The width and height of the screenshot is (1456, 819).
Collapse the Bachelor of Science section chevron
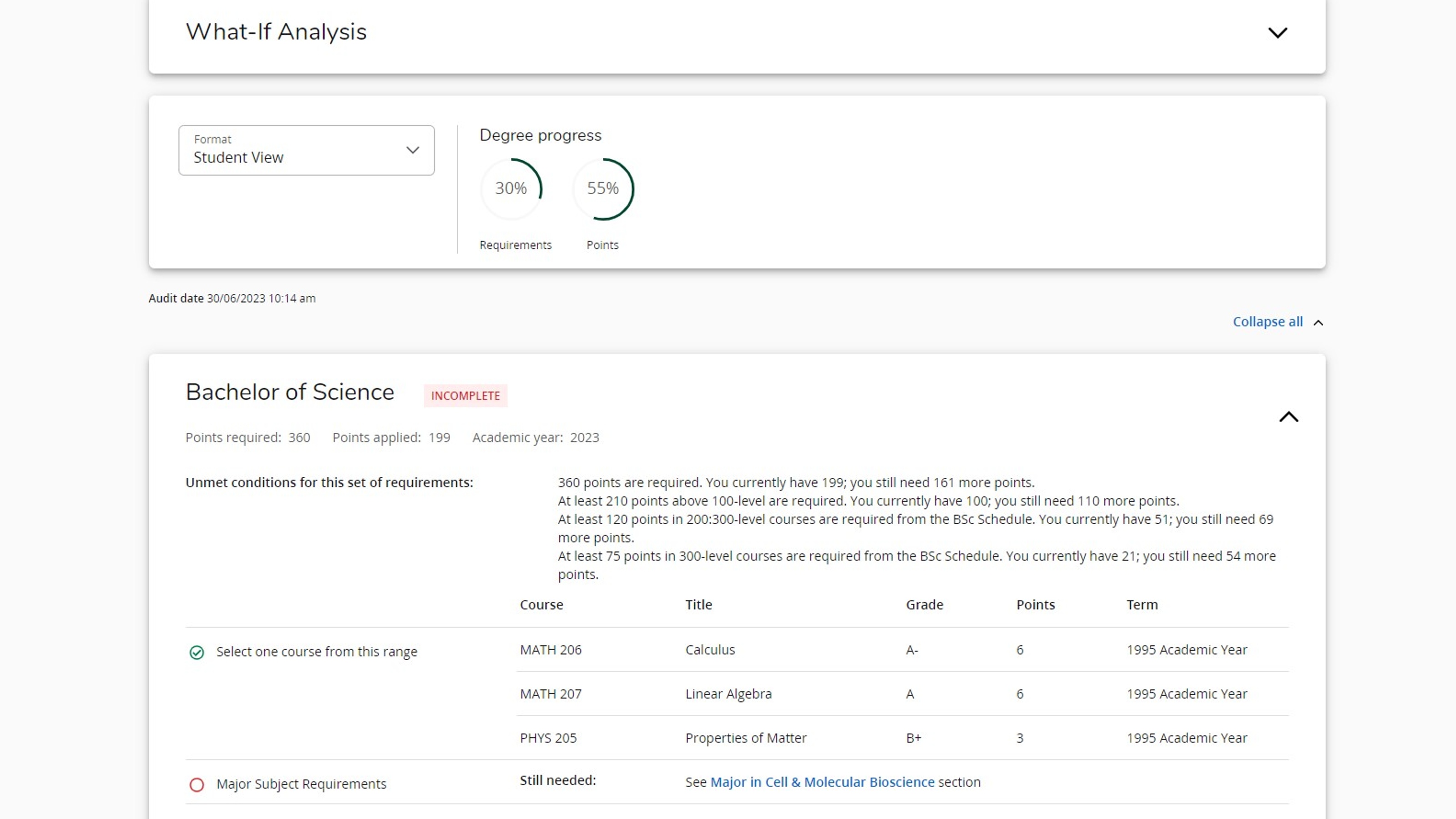tap(1289, 417)
